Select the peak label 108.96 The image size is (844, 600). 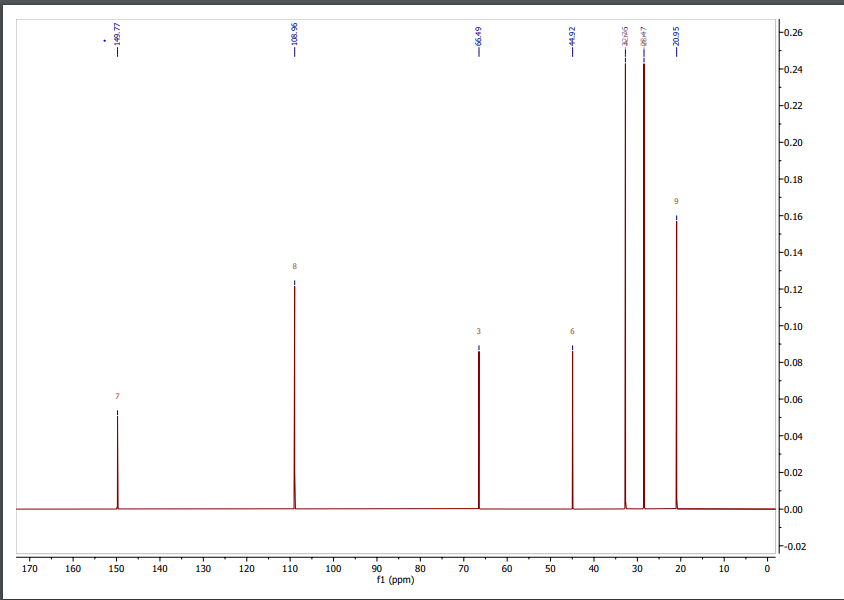point(293,33)
